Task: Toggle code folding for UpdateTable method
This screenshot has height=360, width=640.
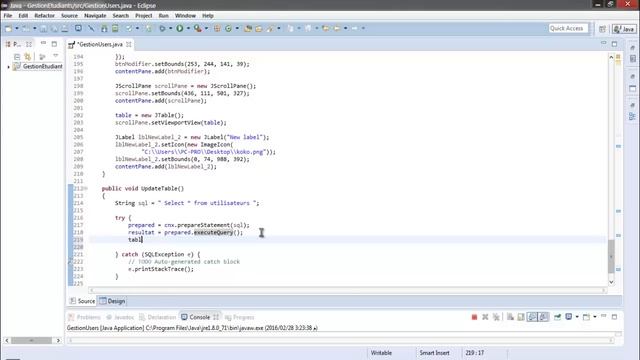Action: [86, 189]
